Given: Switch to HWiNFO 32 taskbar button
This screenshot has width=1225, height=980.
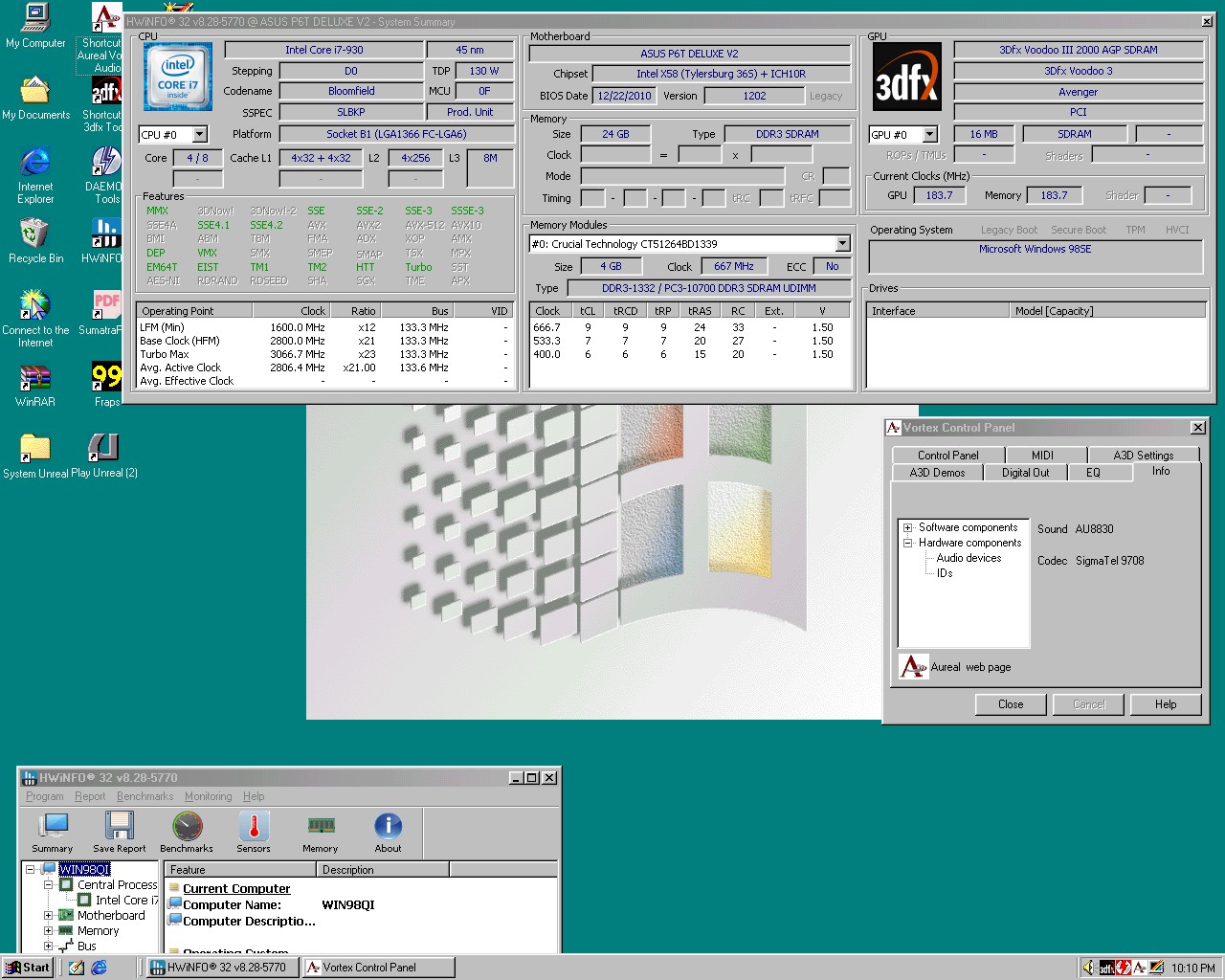Looking at the screenshot, I should pos(223,968).
